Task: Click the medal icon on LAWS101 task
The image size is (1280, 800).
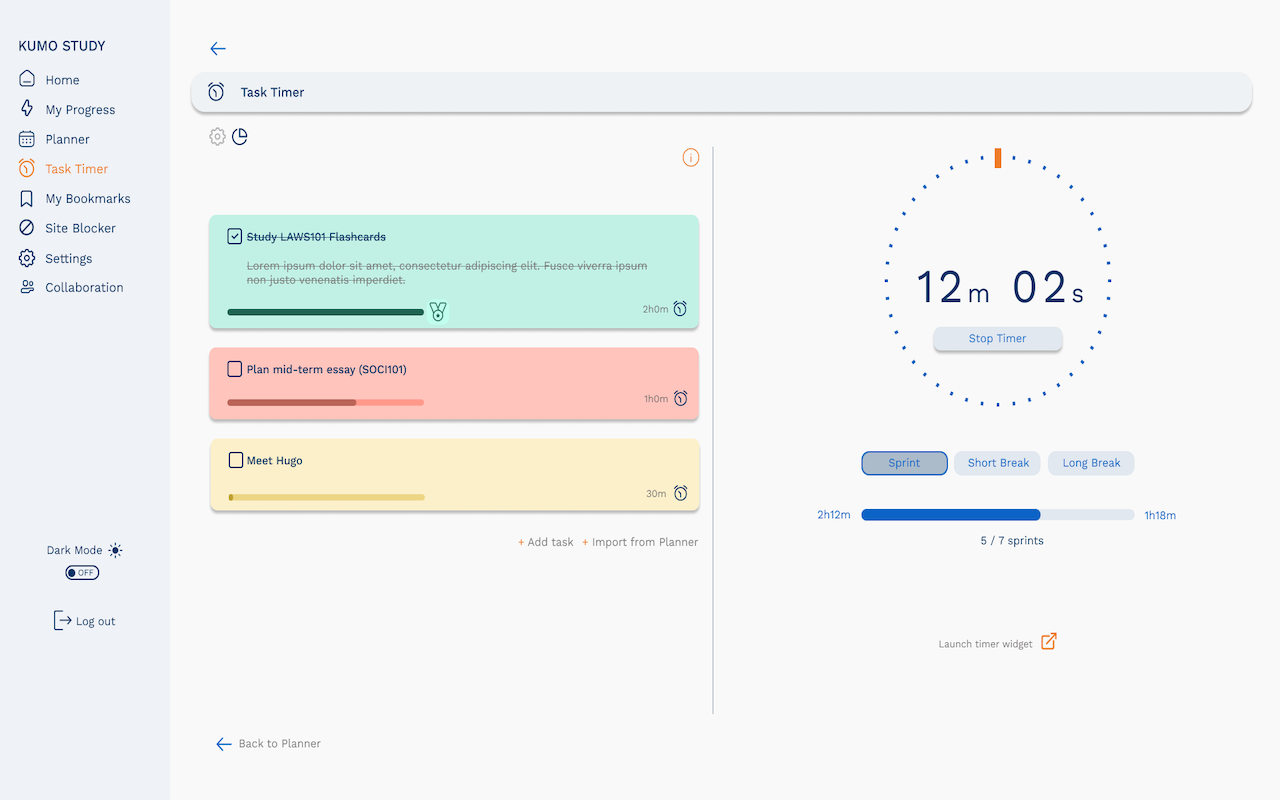Action: pyautogui.click(x=438, y=311)
